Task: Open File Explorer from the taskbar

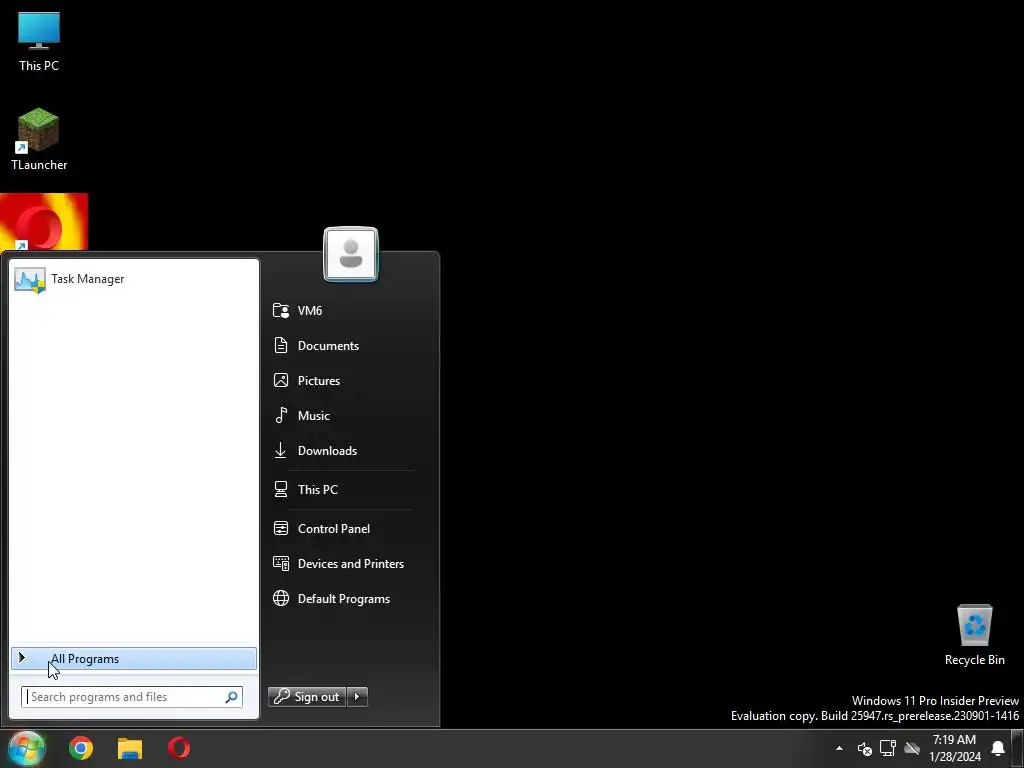Action: coord(130,748)
